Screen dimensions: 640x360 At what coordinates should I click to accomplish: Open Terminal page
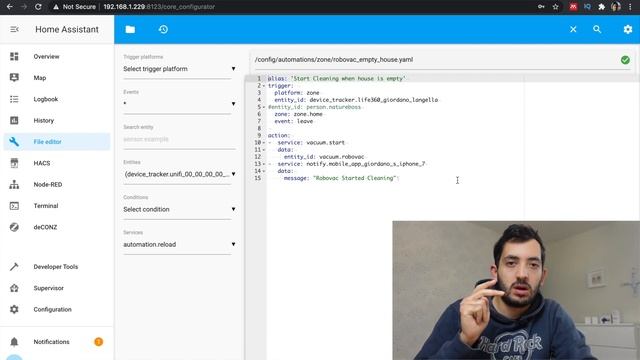pyautogui.click(x=46, y=206)
